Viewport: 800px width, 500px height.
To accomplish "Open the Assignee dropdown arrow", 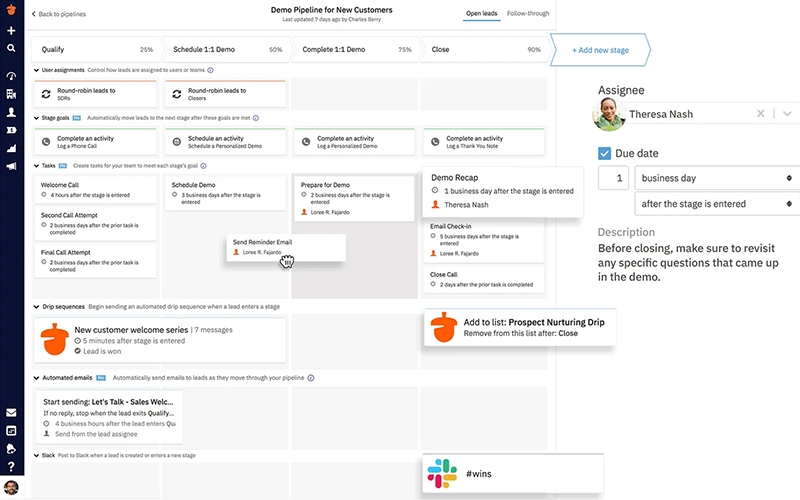I will pyautogui.click(x=787, y=114).
